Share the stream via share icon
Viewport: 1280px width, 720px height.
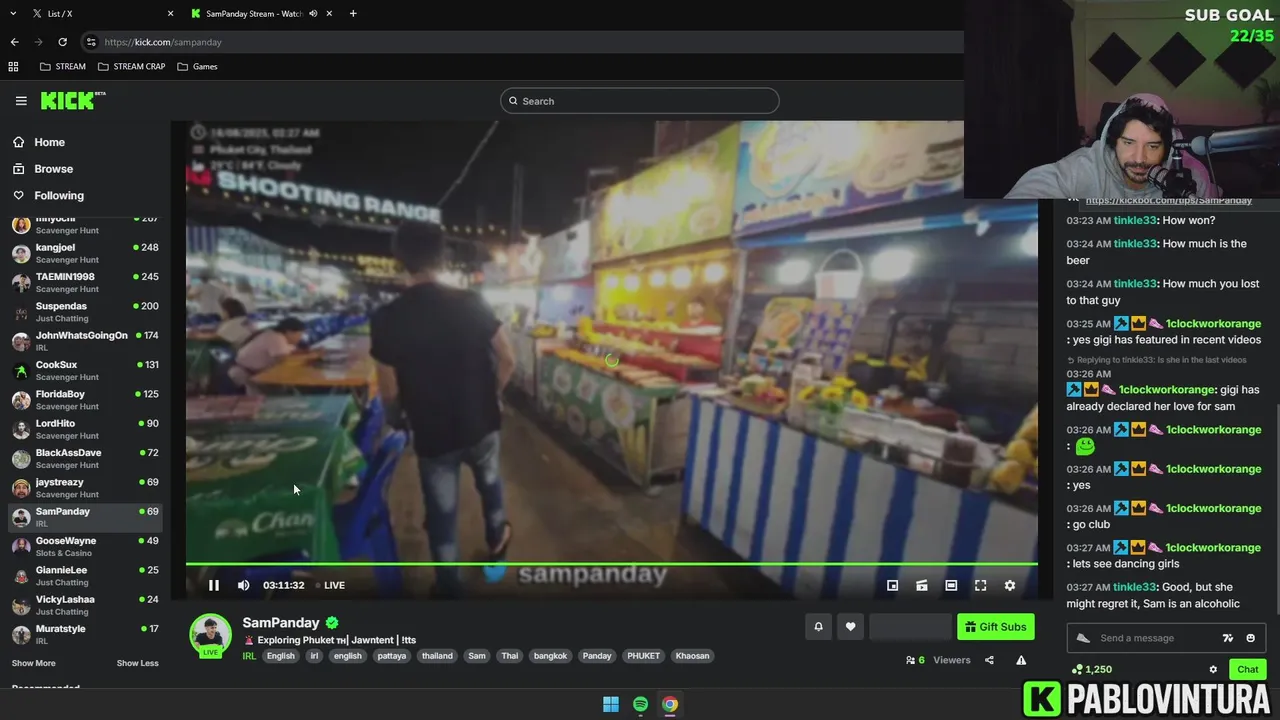[x=989, y=660]
